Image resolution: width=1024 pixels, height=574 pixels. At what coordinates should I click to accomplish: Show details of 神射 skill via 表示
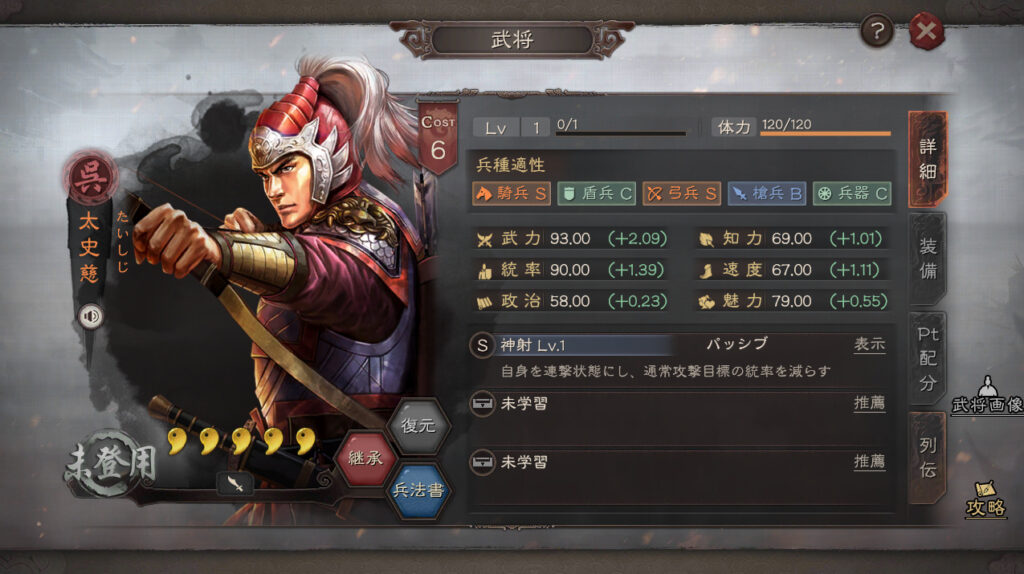coord(870,345)
